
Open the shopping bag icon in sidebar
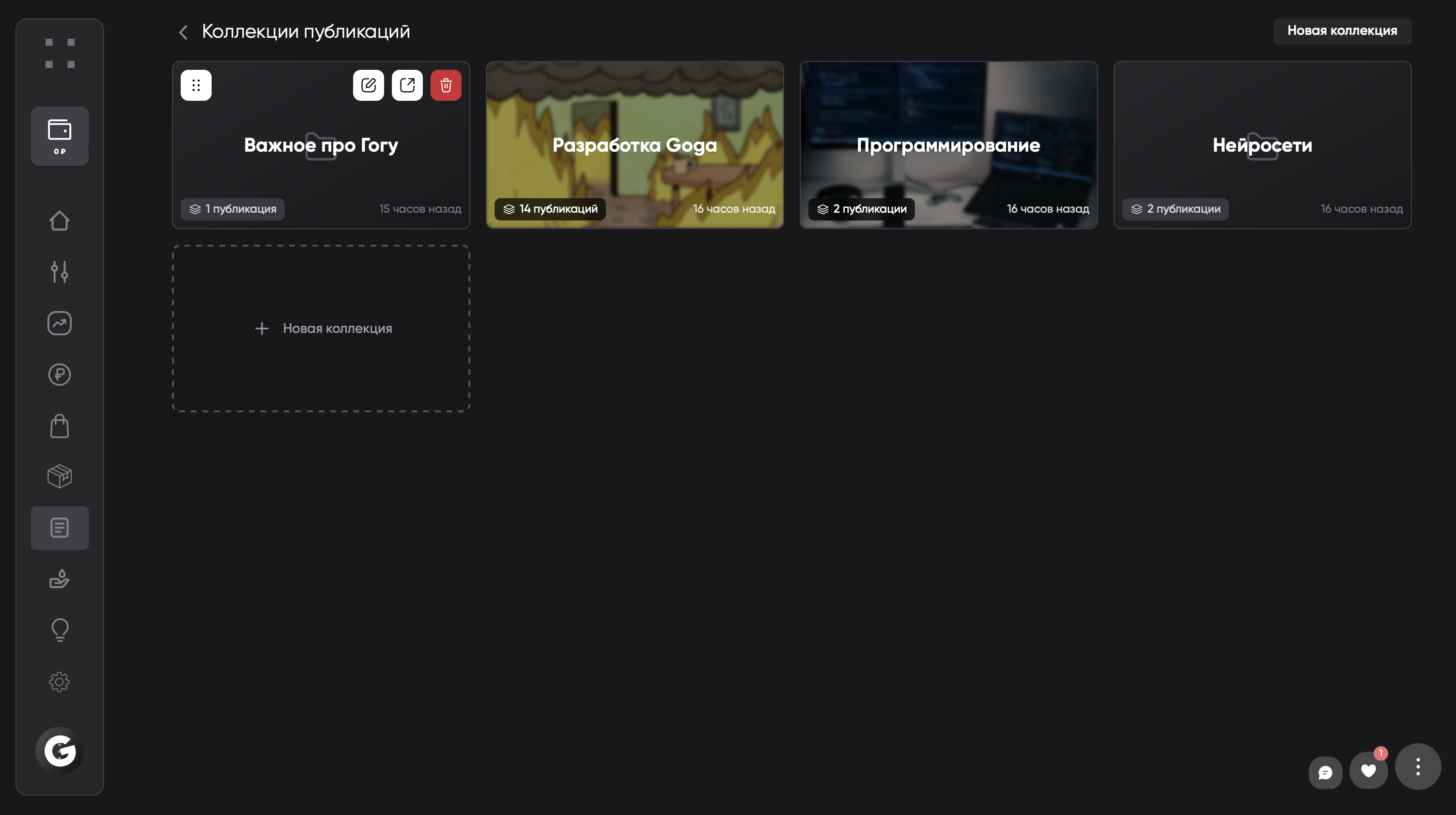(60, 426)
